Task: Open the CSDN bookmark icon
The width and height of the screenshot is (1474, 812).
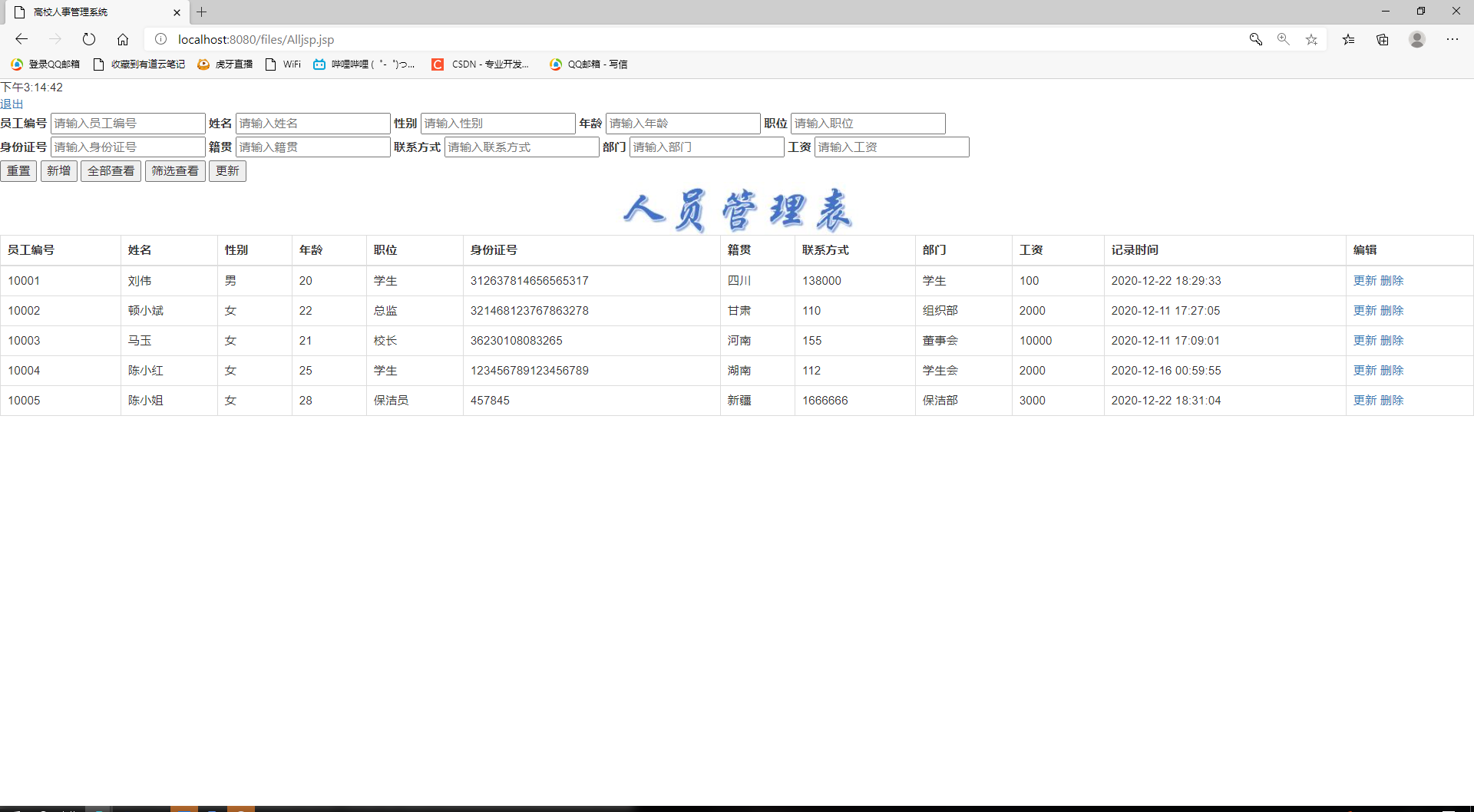Action: coord(438,64)
